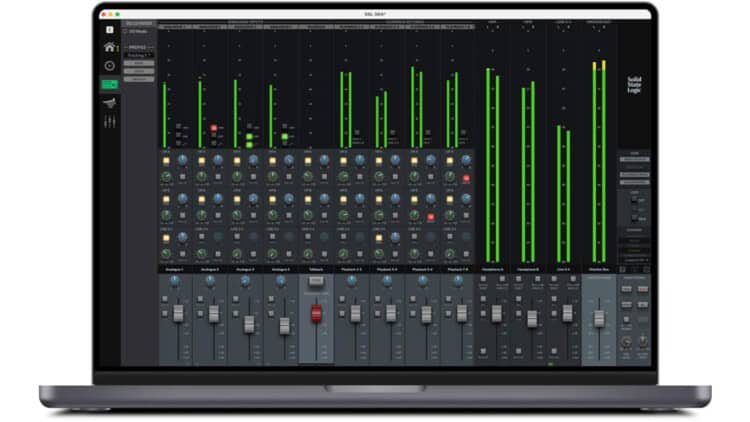This screenshot has width=750, height=422.
Task: Click the Analogue 1 blue pan knob above its fader
Action: tap(175, 281)
